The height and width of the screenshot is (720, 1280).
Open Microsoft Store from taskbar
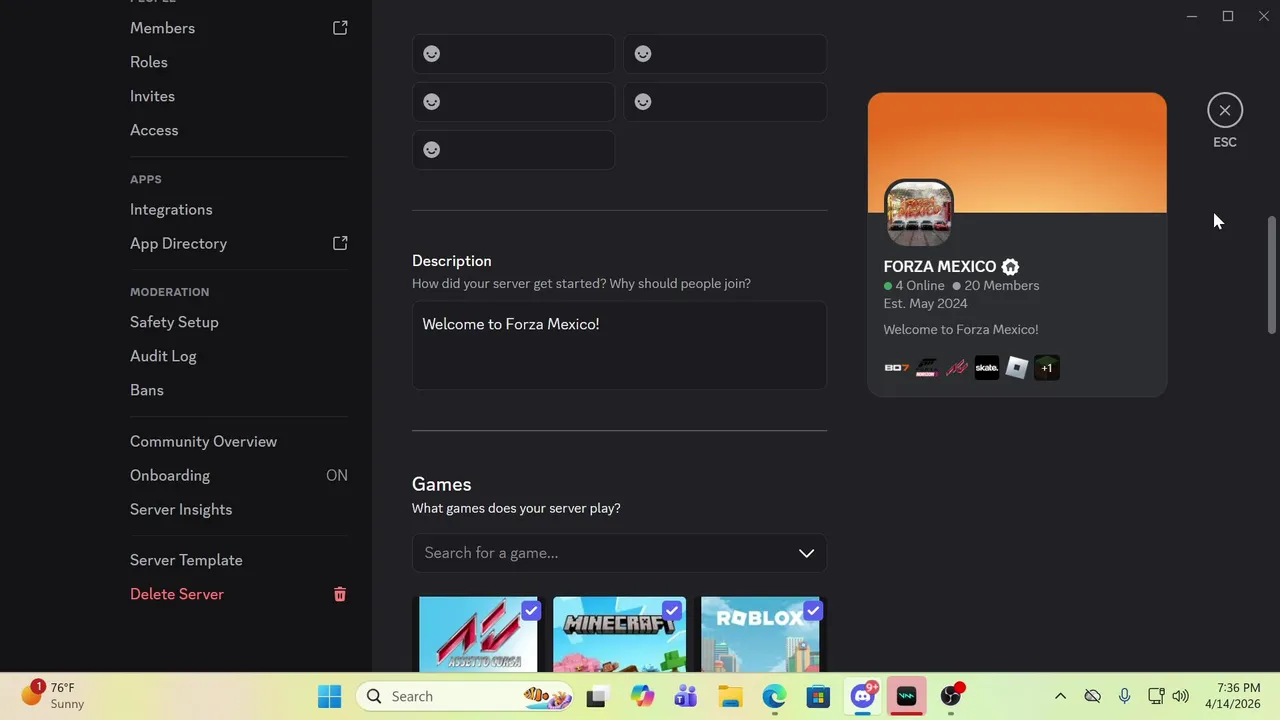click(x=818, y=696)
